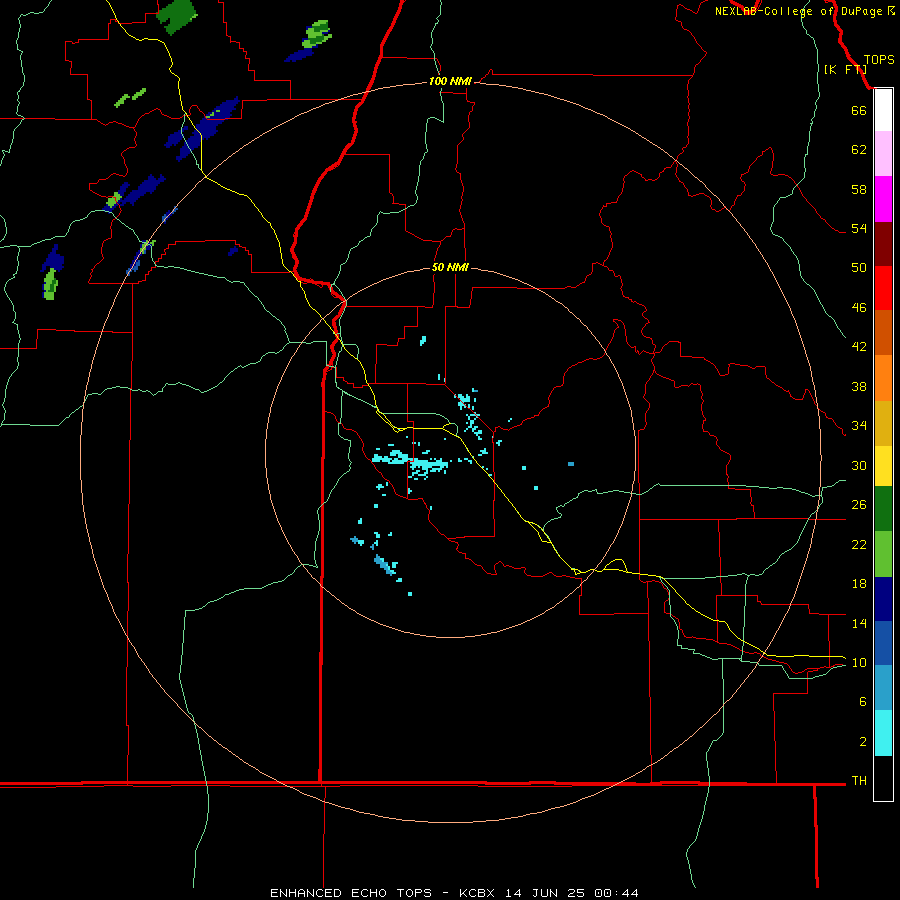Click the legend value "42"

click(859, 346)
